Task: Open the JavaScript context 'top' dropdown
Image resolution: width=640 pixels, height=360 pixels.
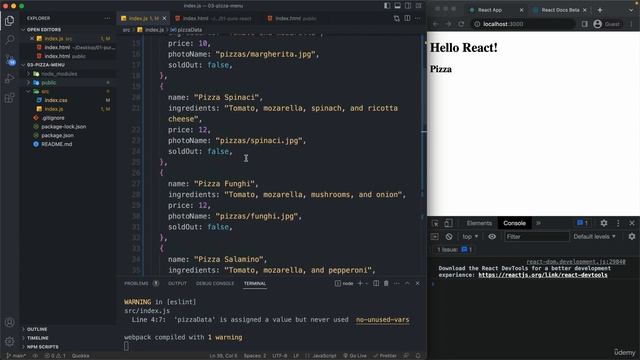Action: (x=470, y=237)
